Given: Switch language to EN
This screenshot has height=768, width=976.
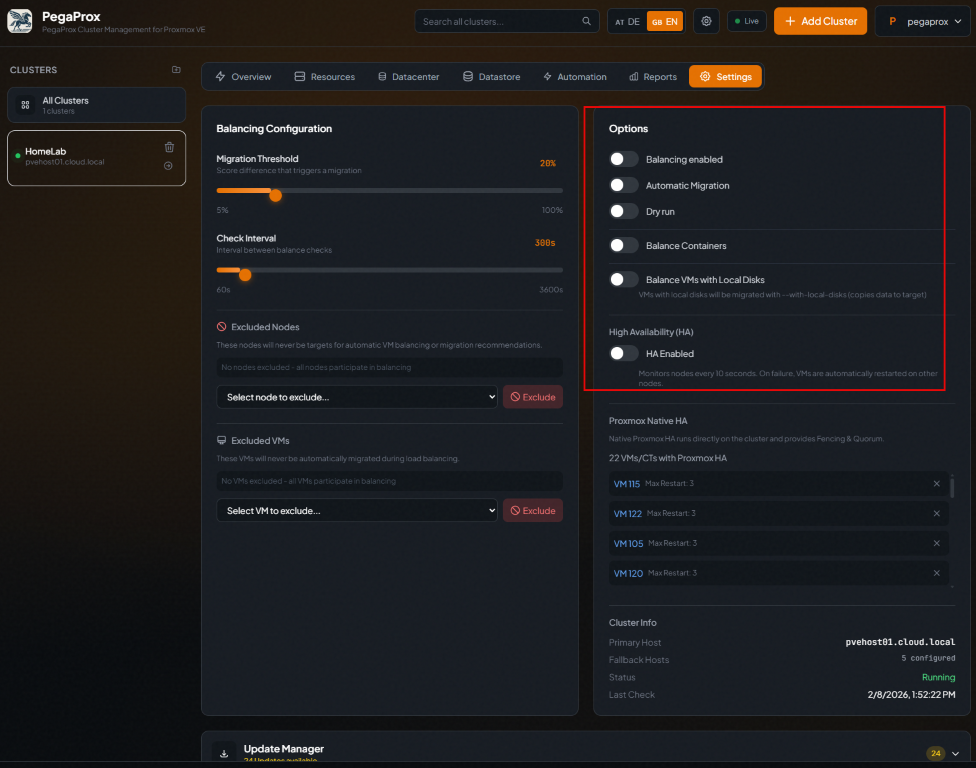Looking at the screenshot, I should (665, 21).
